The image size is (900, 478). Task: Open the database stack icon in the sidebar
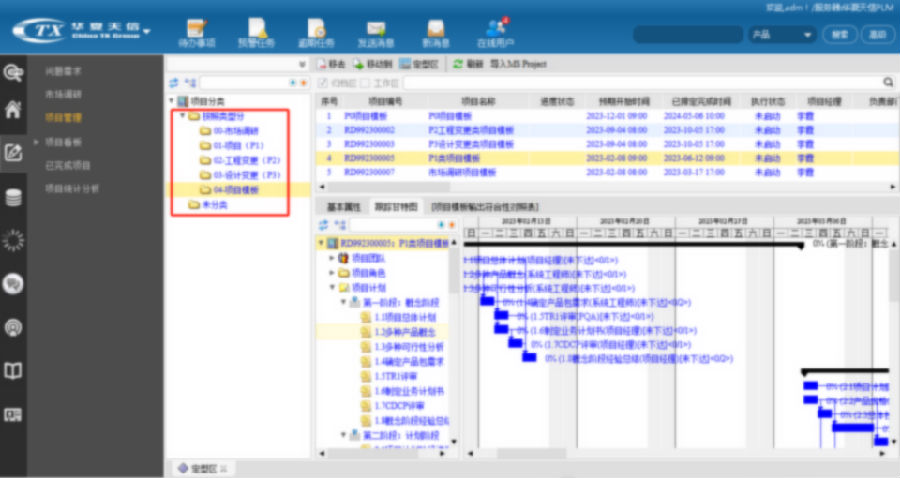pos(13,197)
